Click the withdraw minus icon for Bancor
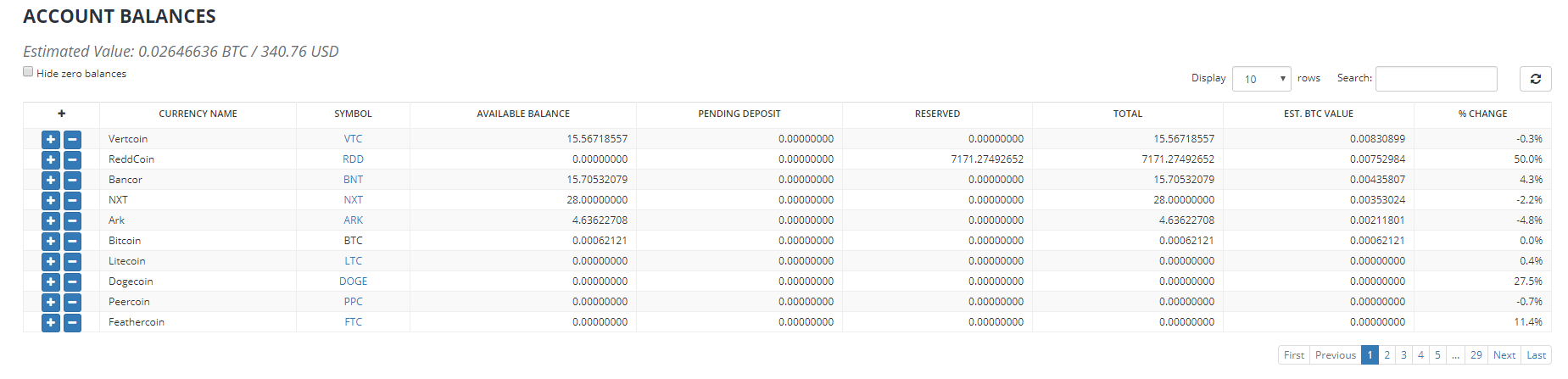Viewport: 1568px width, 379px height. 72,180
